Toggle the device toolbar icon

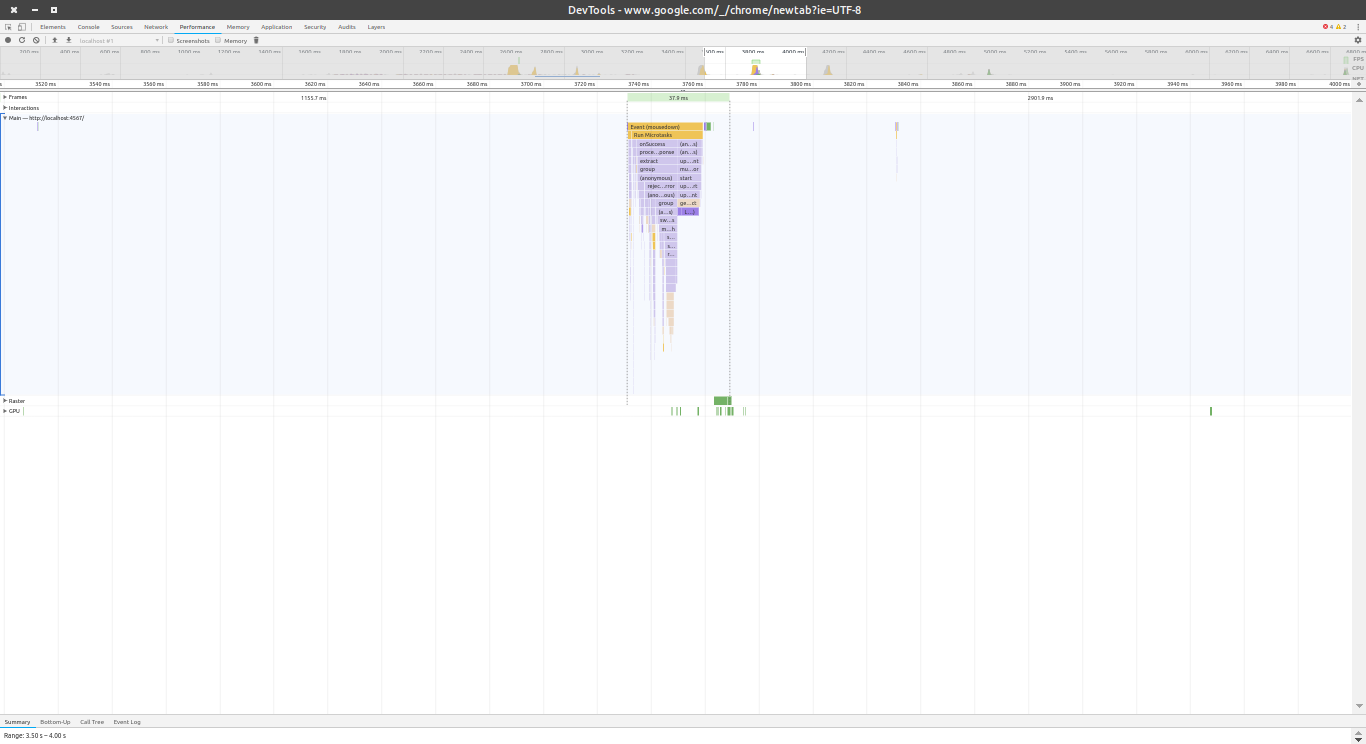pyautogui.click(x=22, y=27)
